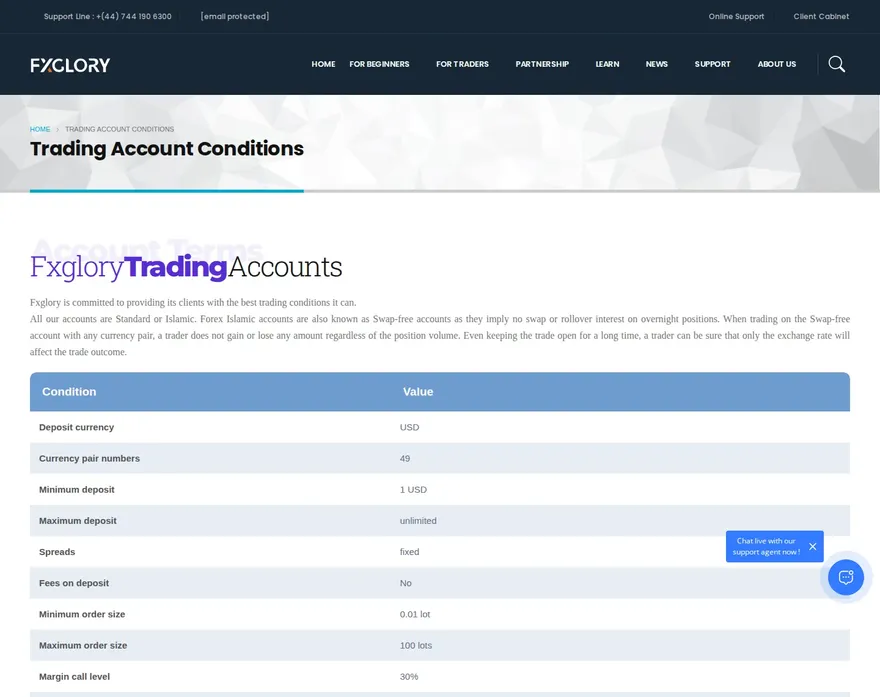Select the '30%' value cell
Viewport: 880px width, 697px height.
409,676
